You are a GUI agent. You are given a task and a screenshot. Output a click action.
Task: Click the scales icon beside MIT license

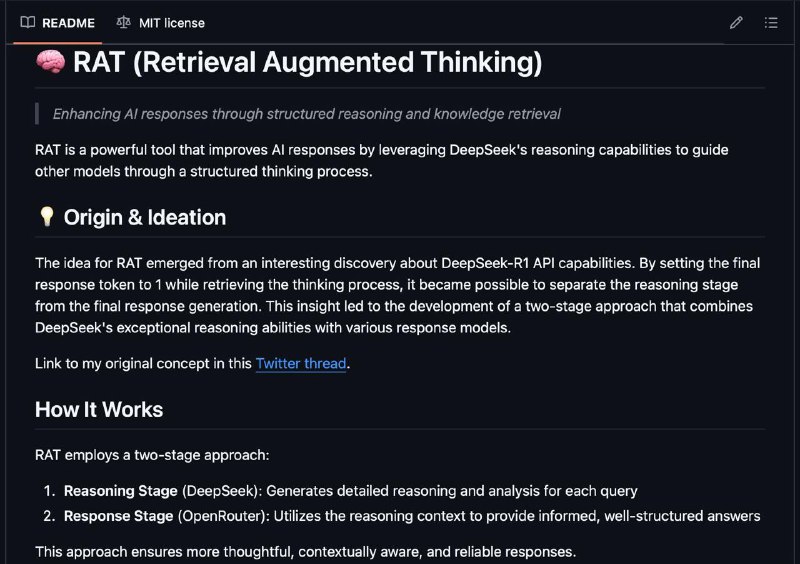click(123, 22)
